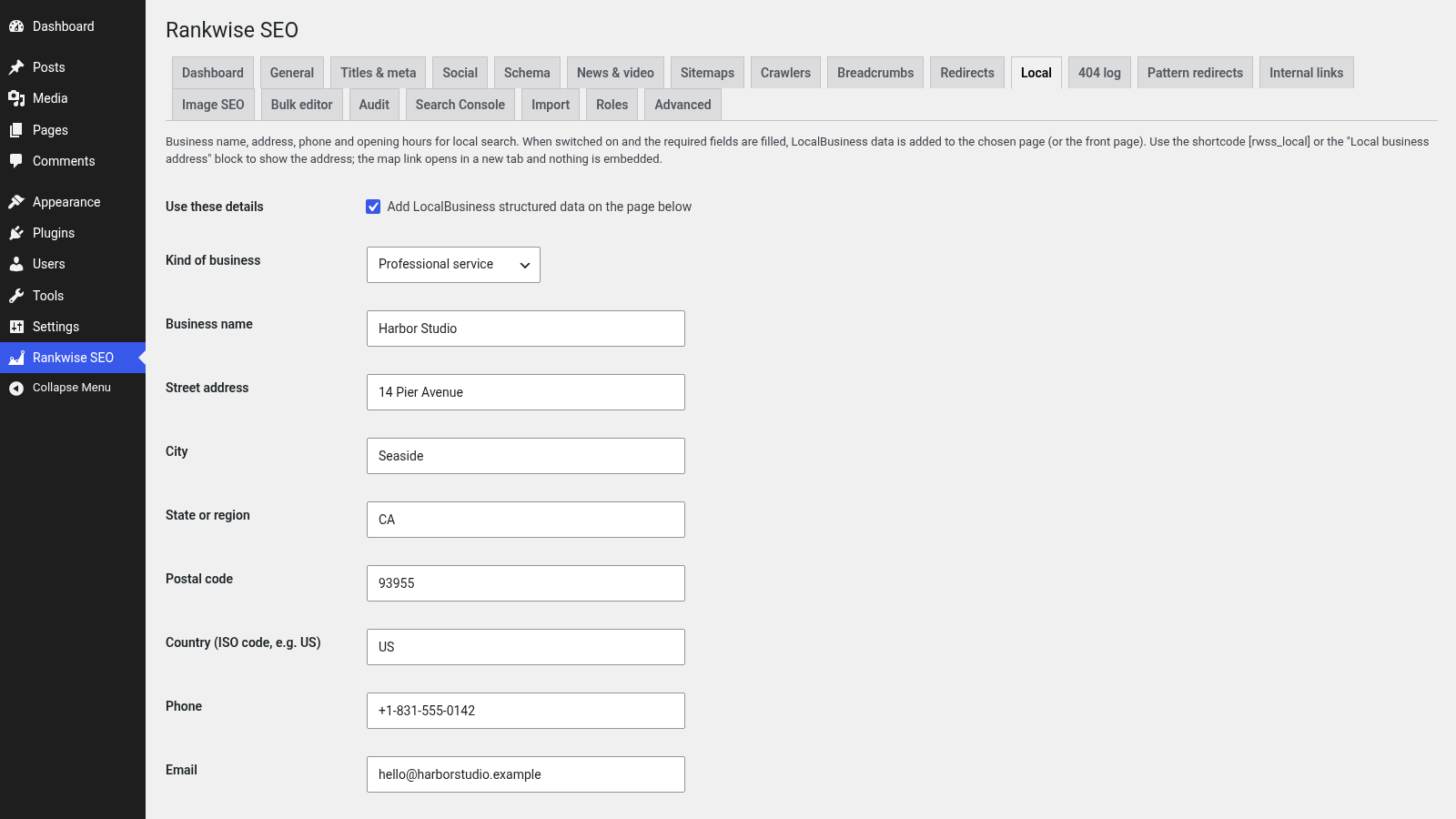Click the Business name input field

[x=526, y=329]
